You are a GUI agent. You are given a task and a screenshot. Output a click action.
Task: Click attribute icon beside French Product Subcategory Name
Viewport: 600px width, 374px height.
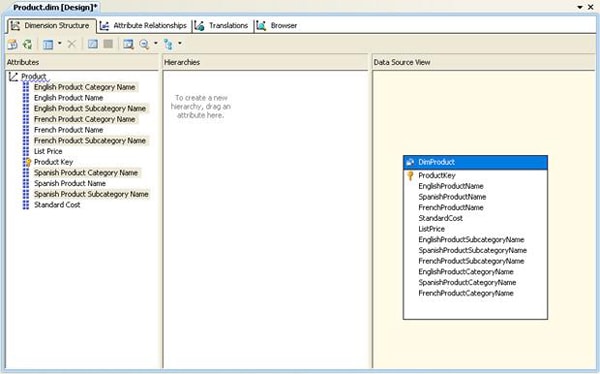(26, 141)
